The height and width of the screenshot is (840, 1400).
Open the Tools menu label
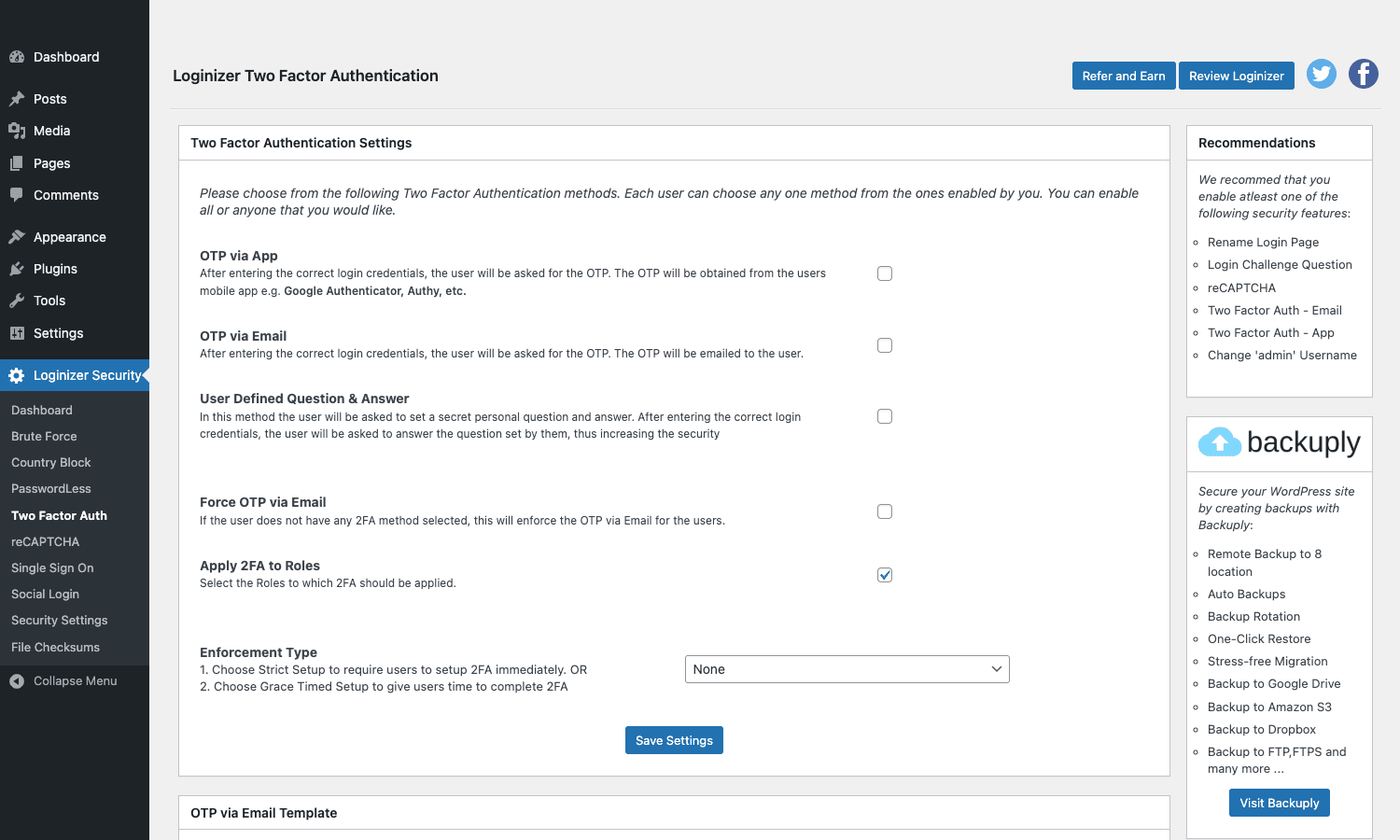point(49,301)
